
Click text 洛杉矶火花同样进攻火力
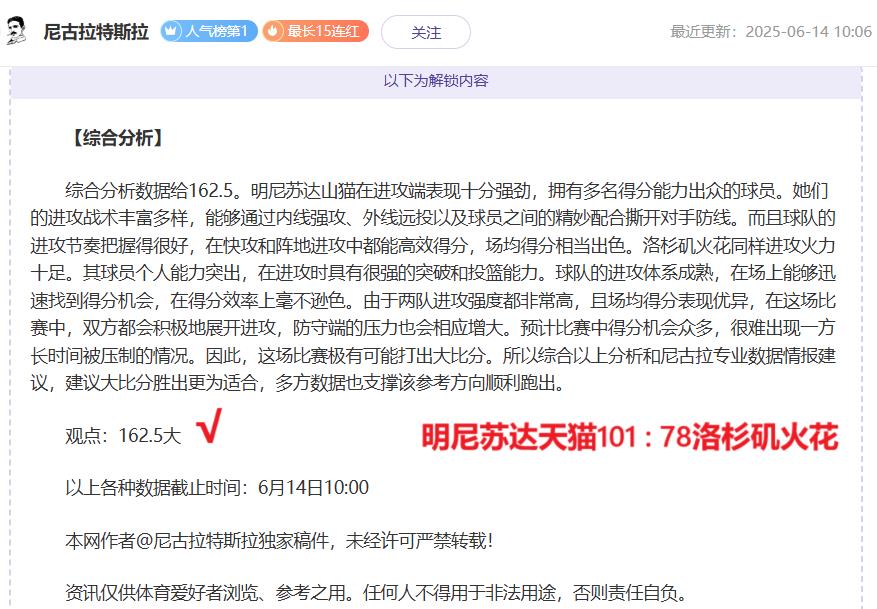(x=739, y=246)
